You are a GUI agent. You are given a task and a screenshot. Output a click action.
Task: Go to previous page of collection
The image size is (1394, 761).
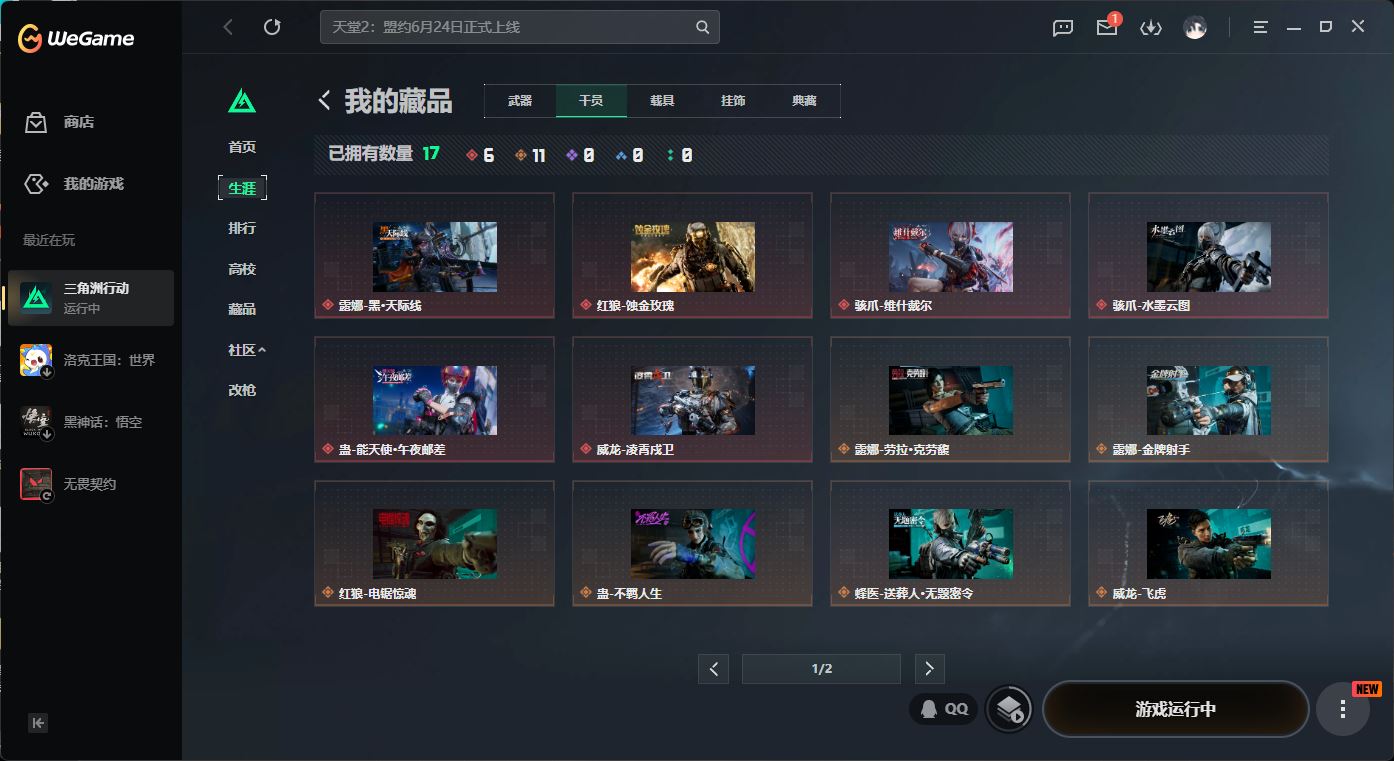click(x=713, y=669)
